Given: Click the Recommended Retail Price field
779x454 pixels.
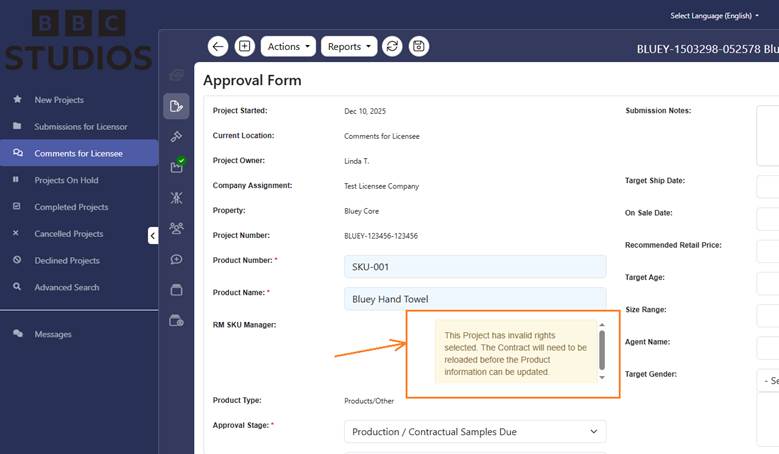Looking at the screenshot, I should 768,251.
